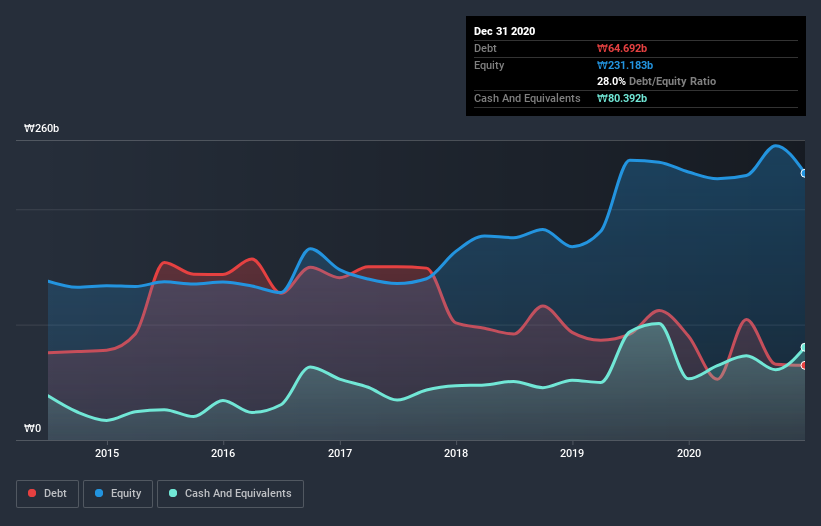Click the ₩0 axis label
The image size is (821, 526).
(x=32, y=429)
